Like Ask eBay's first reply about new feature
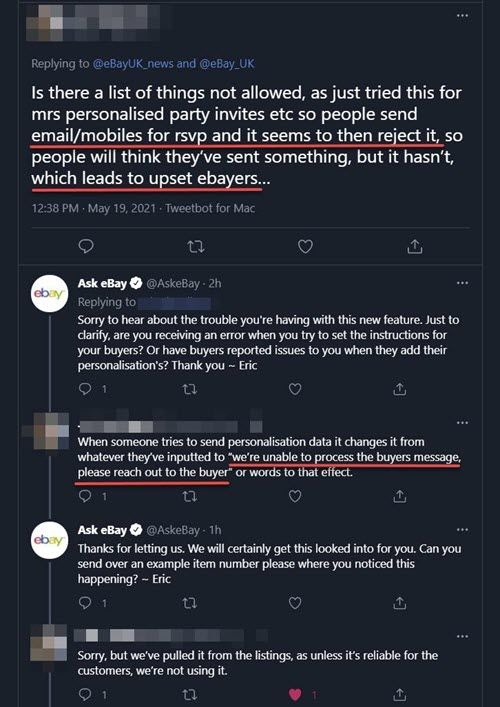Screen dimensions: 500x707 point(294,389)
